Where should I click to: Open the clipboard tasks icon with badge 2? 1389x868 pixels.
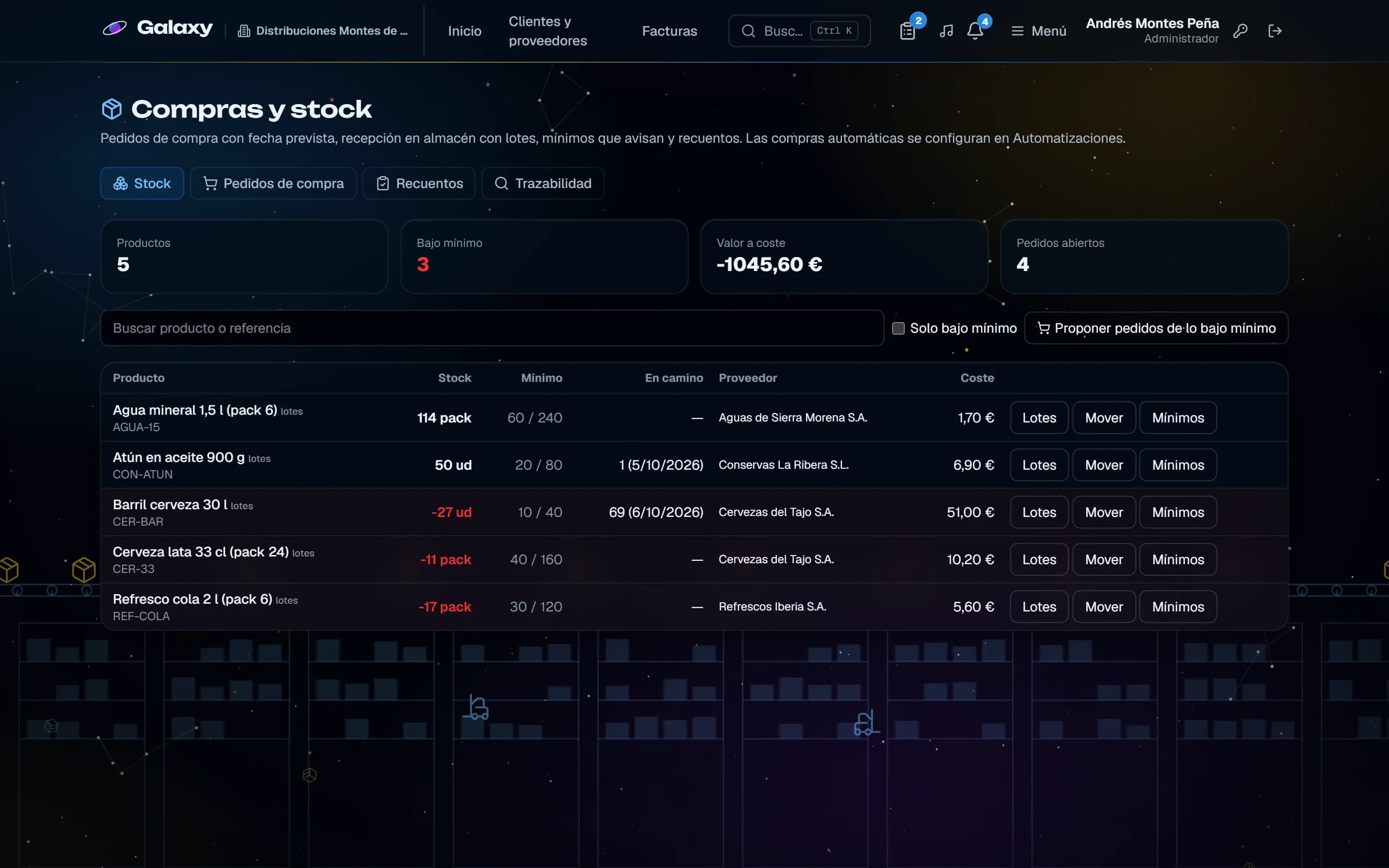908,31
